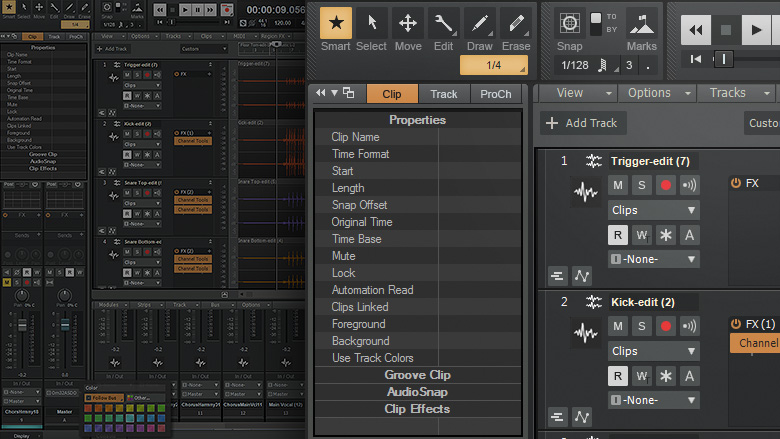Screen dimensions: 780x439
Task: Open Clips edit filter dropdown on Trigger-edit
Action: tap(654, 210)
